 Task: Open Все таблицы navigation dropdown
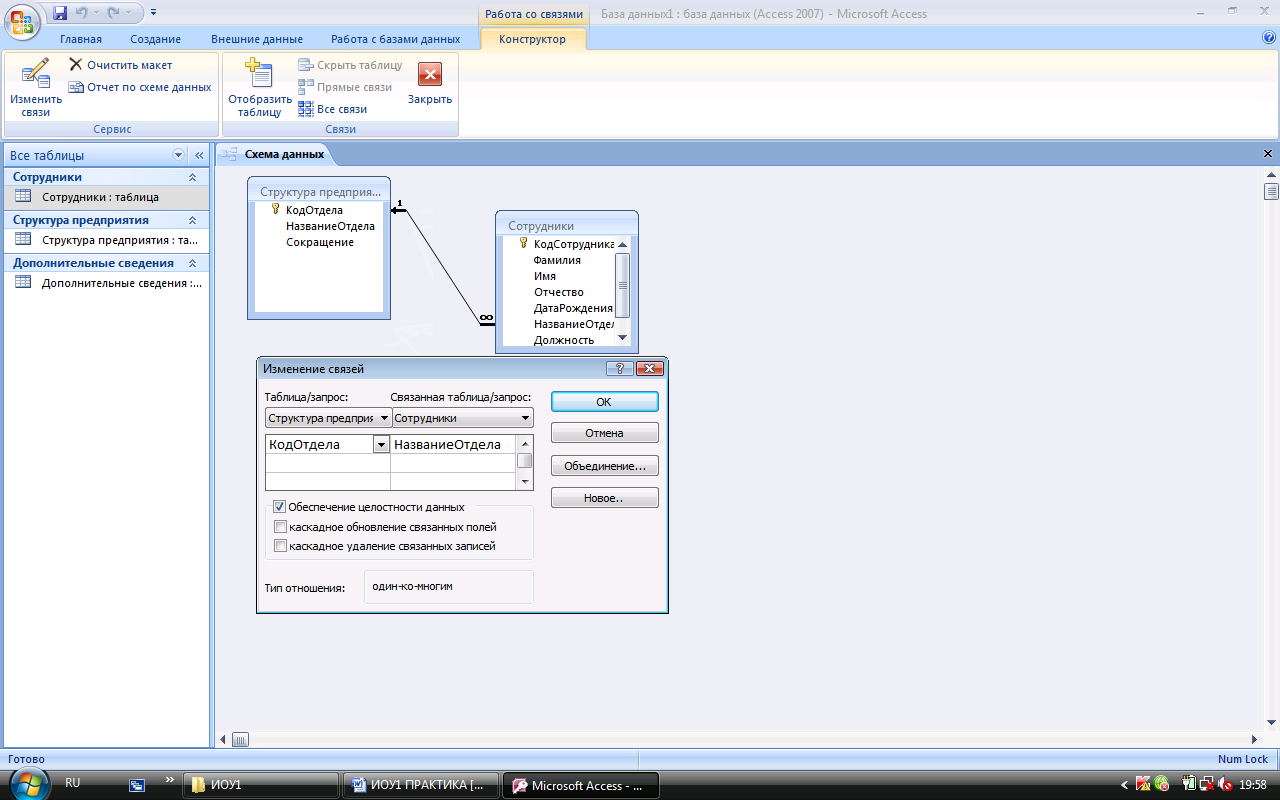click(179, 155)
